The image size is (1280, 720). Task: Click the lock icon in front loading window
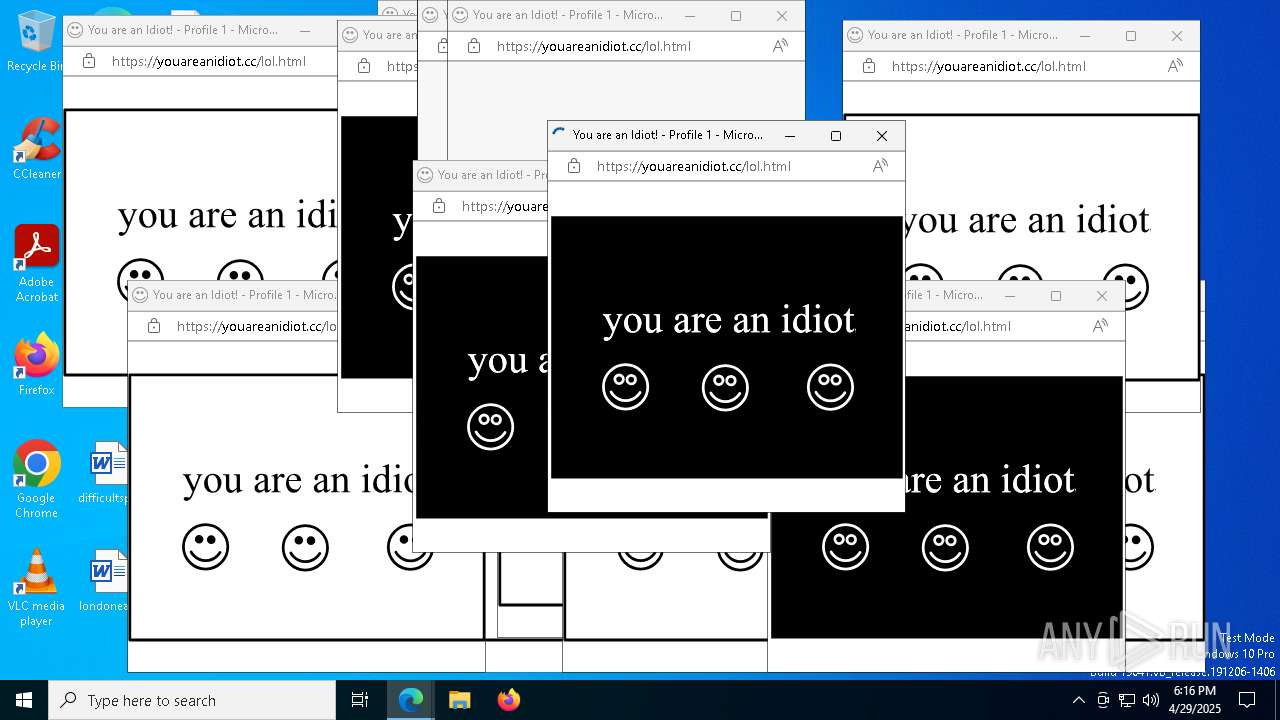(x=574, y=166)
